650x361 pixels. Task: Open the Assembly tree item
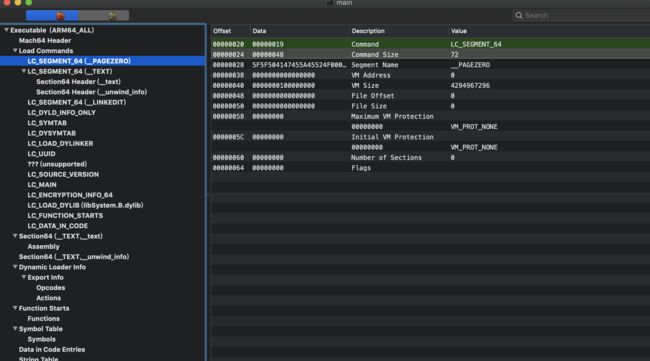(44, 247)
